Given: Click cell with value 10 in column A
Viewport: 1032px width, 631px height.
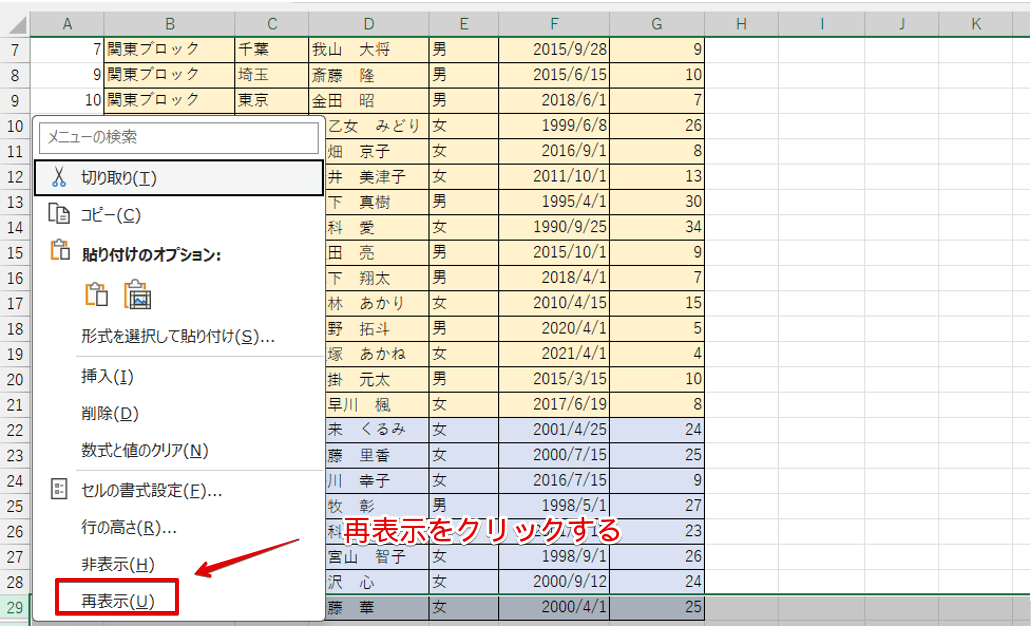Looking at the screenshot, I should pyautogui.click(x=67, y=100).
